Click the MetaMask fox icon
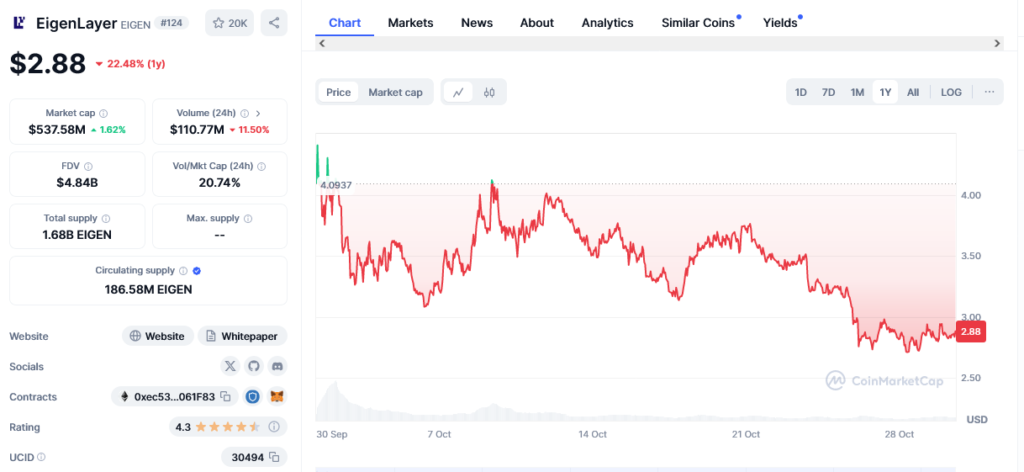 point(277,397)
